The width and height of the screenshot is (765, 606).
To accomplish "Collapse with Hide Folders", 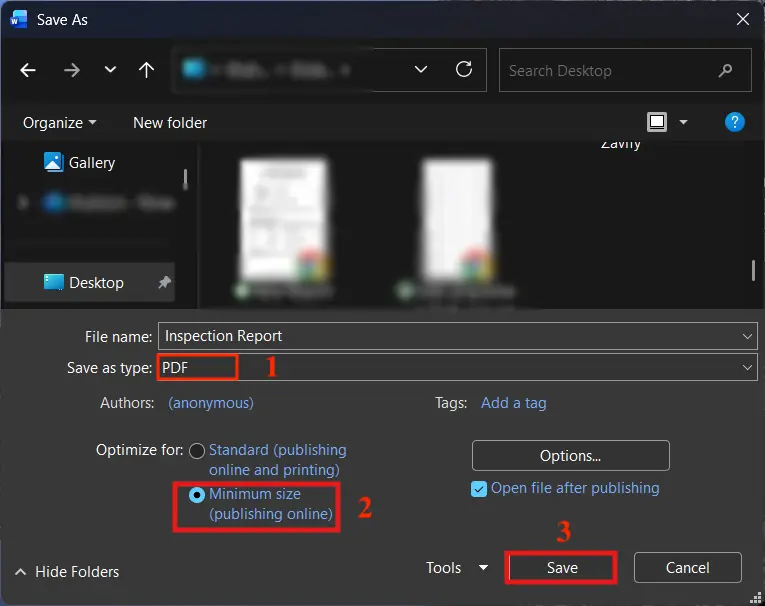I will coord(67,572).
